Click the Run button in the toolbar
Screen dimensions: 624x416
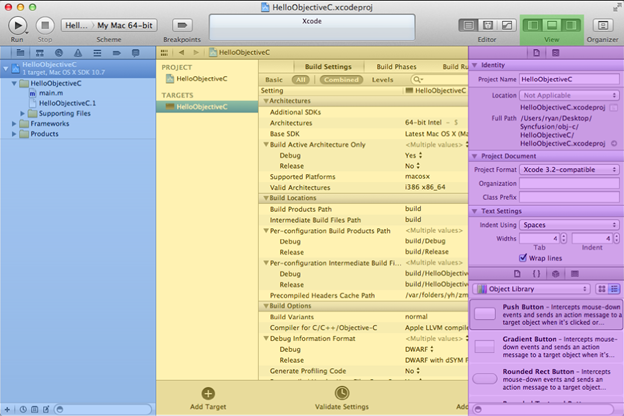tap(18, 25)
